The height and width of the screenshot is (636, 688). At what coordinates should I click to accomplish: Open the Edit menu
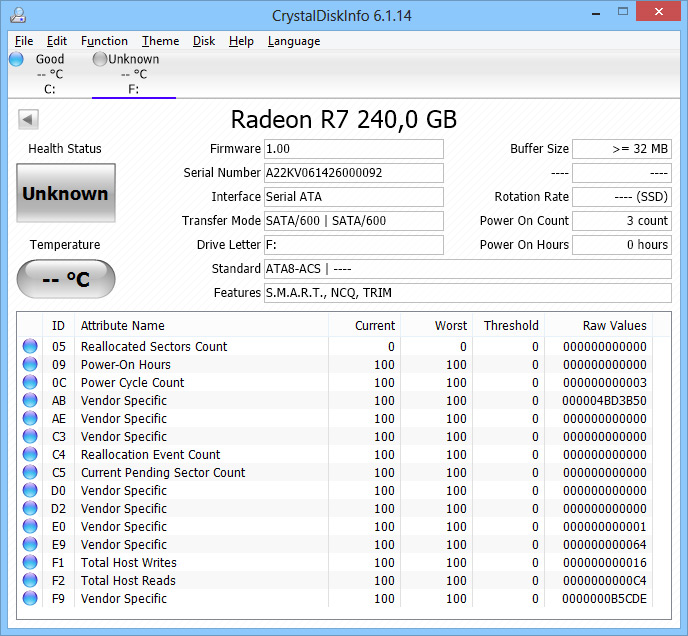pyautogui.click(x=57, y=41)
